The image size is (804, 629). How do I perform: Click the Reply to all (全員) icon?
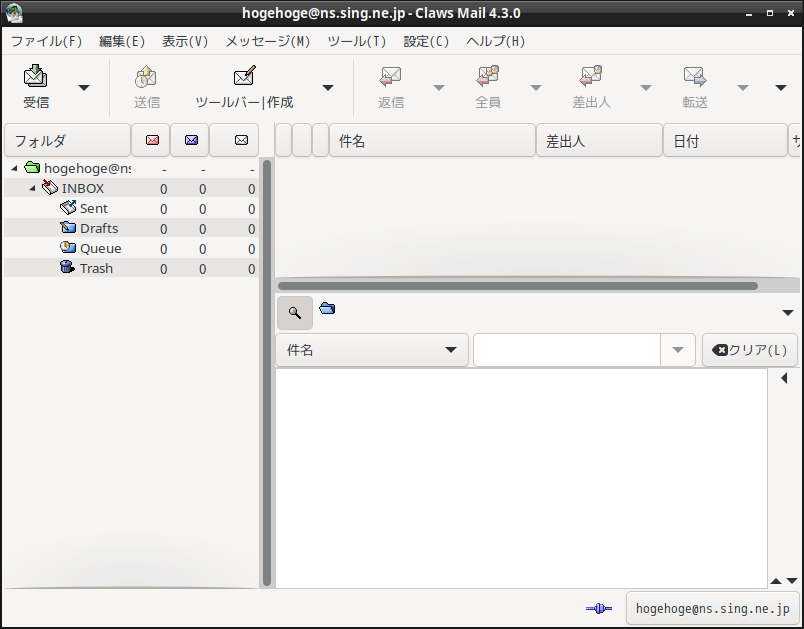[x=488, y=76]
